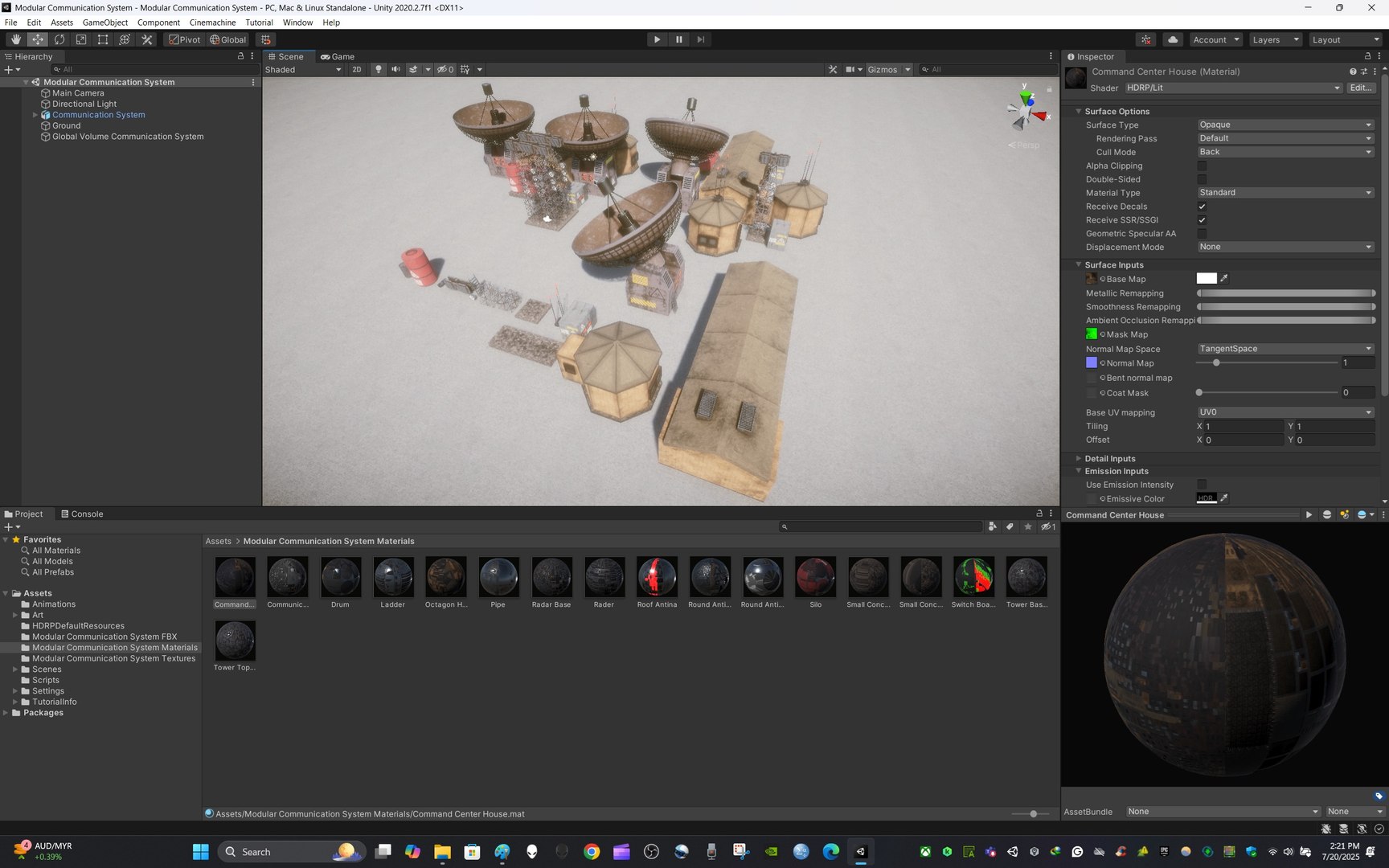Select the Rect transform tool
1389x868 pixels.
click(103, 39)
